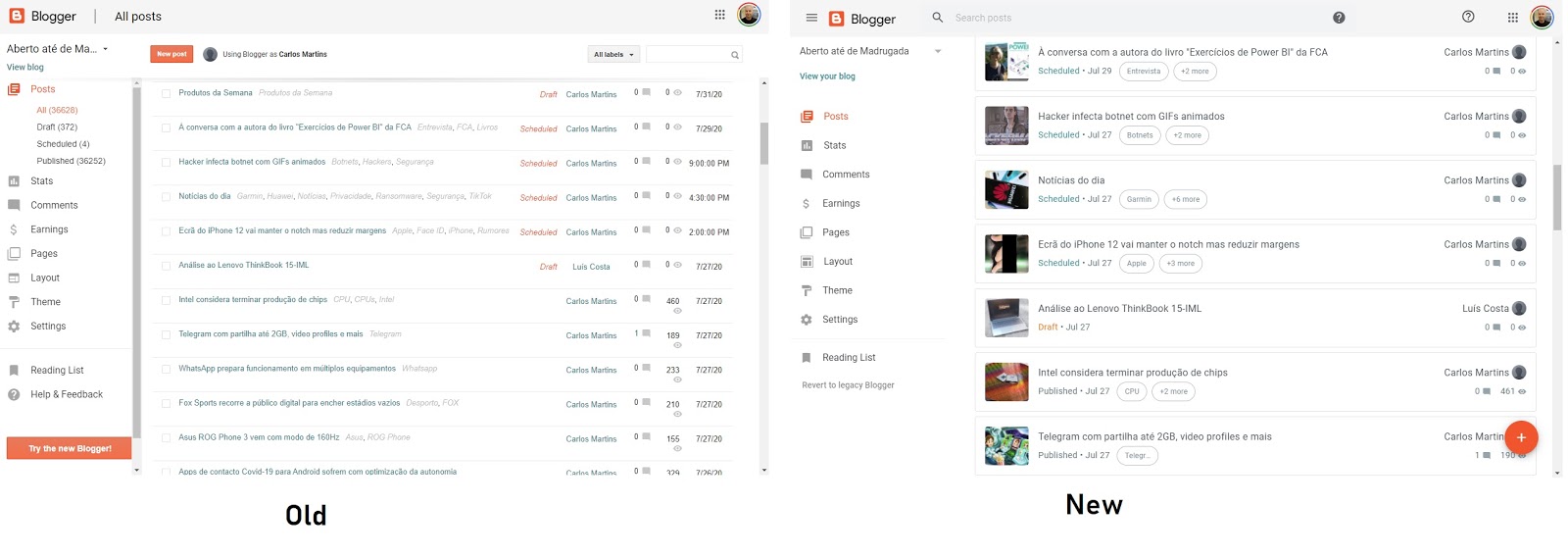Expand '+6 more' labels on Notícias do dia
This screenshot has width=1568, height=556.
[1185, 199]
